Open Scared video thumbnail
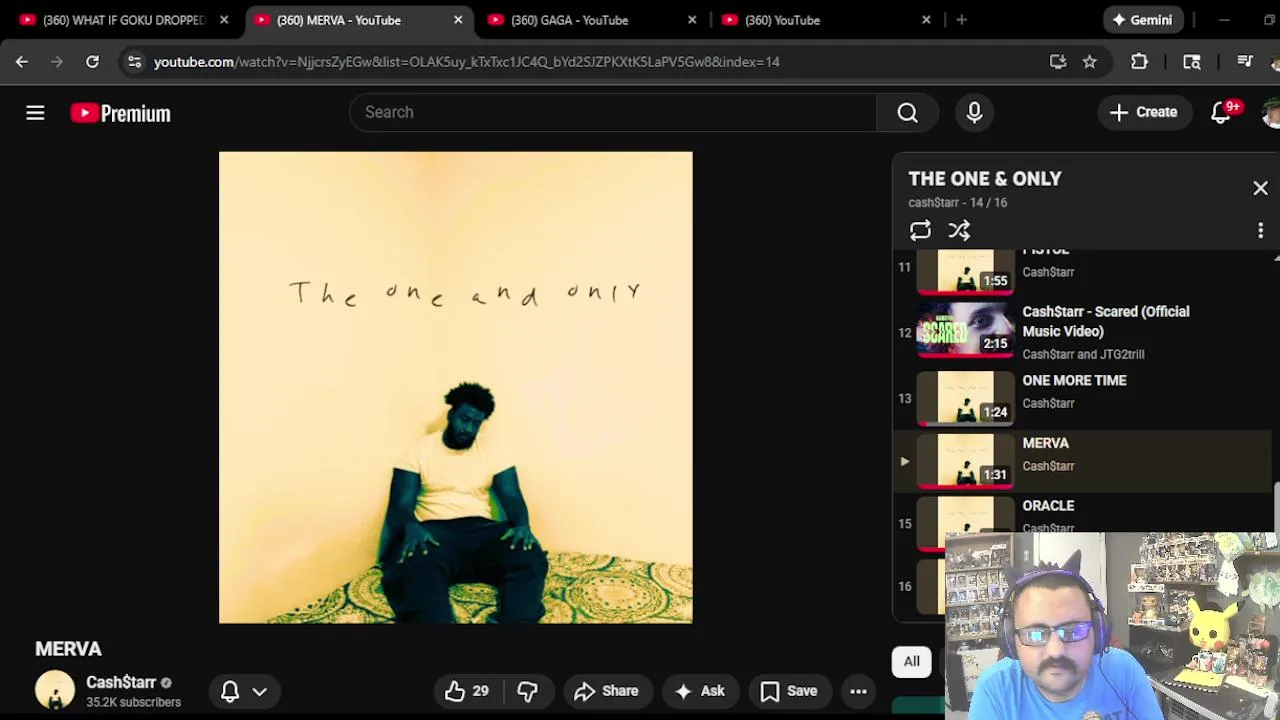This screenshot has height=720, width=1280. point(965,329)
